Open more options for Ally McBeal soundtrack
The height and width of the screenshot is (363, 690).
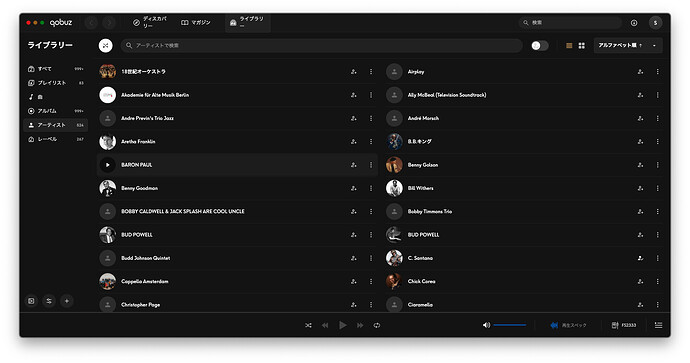click(658, 95)
